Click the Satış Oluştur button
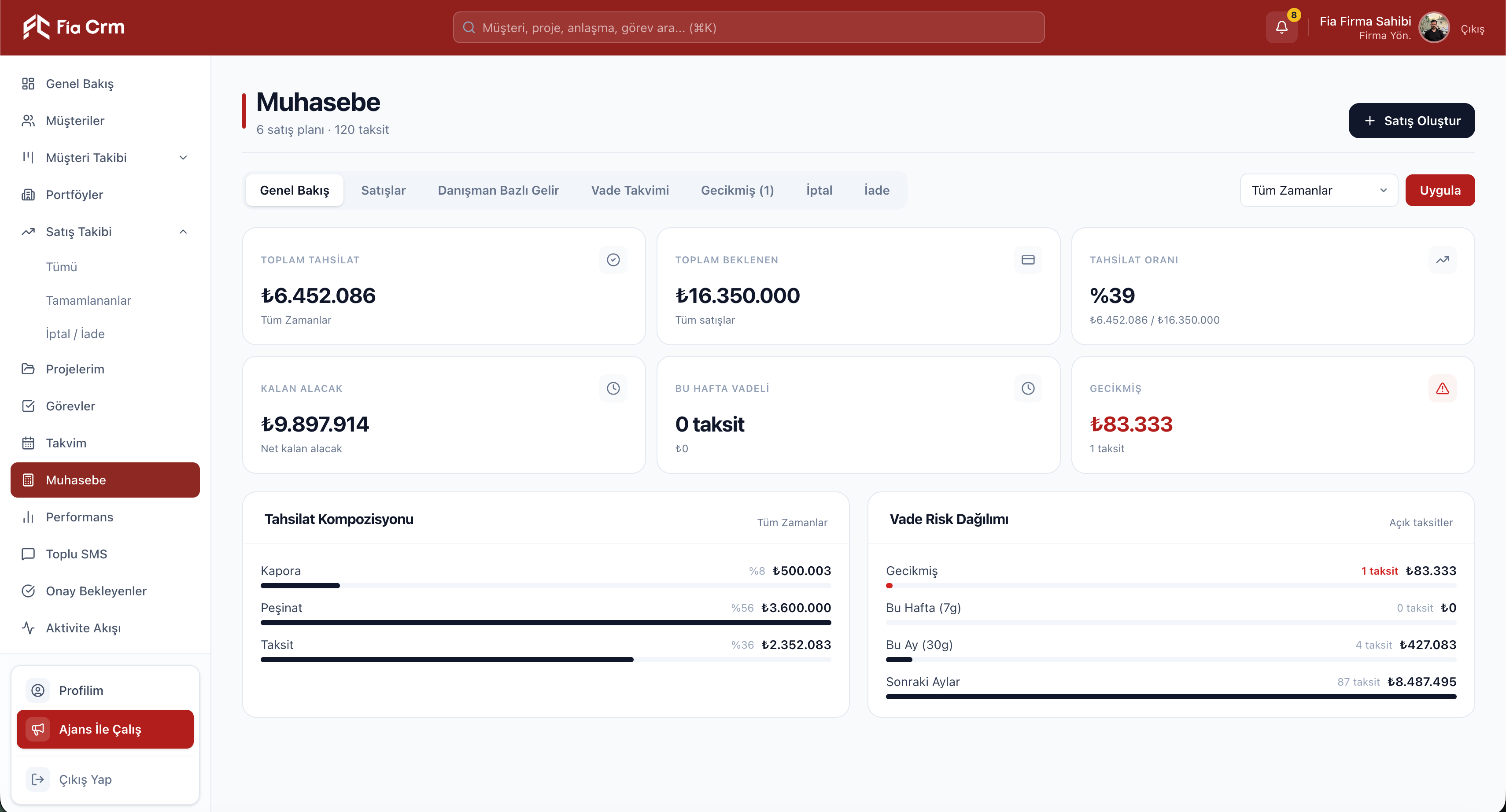 1411,120
